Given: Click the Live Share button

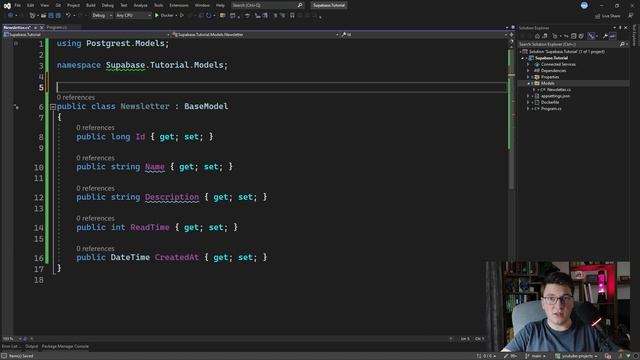Looking at the screenshot, I should click(608, 16).
